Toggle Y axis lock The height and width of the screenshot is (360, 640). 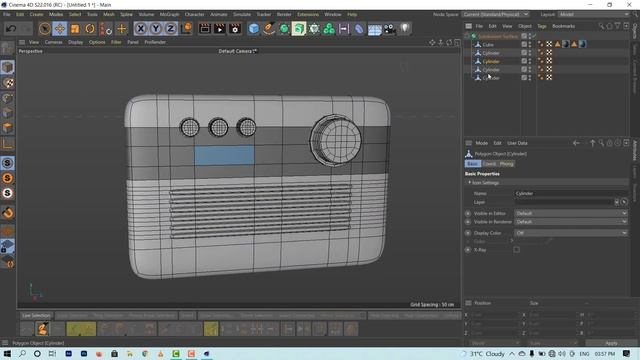coord(156,29)
